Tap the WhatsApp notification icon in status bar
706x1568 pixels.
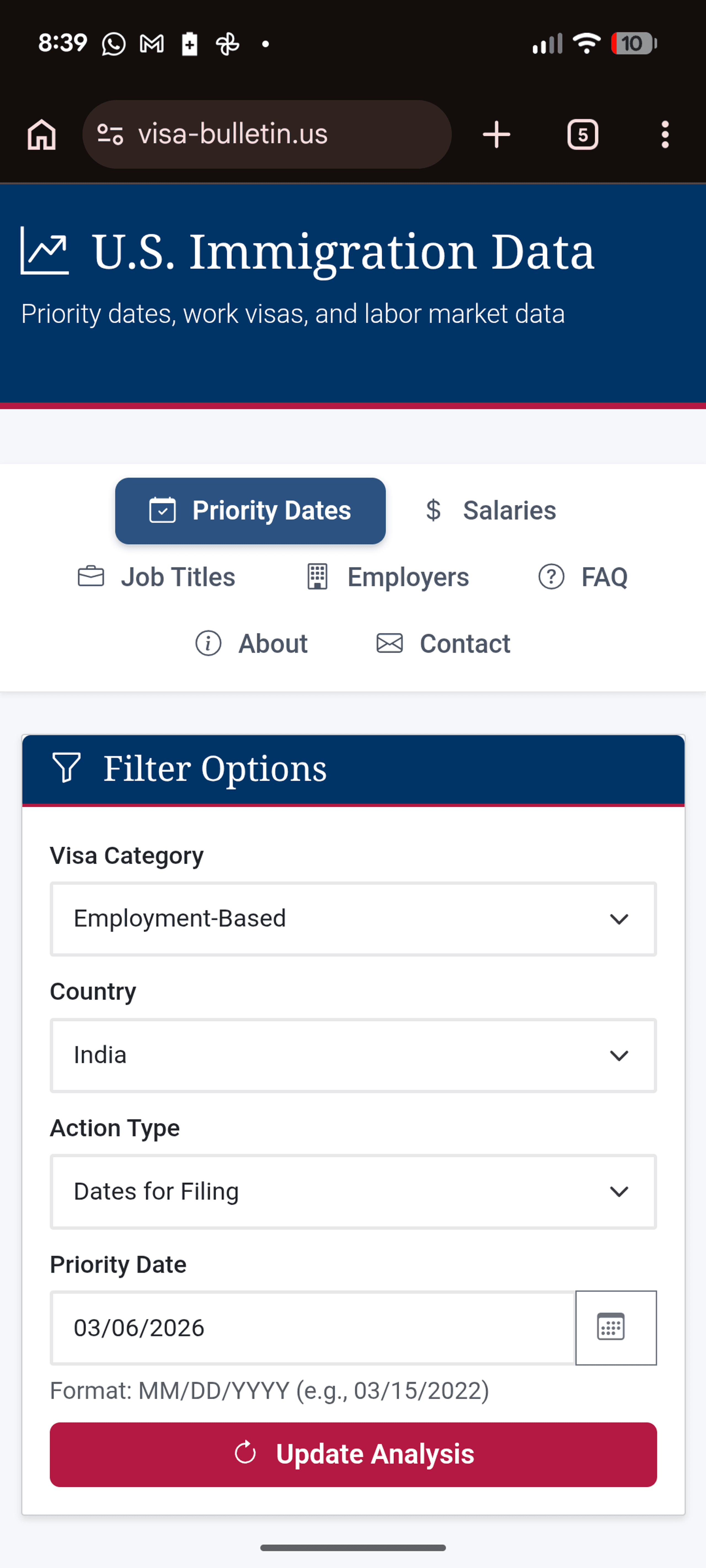113,44
